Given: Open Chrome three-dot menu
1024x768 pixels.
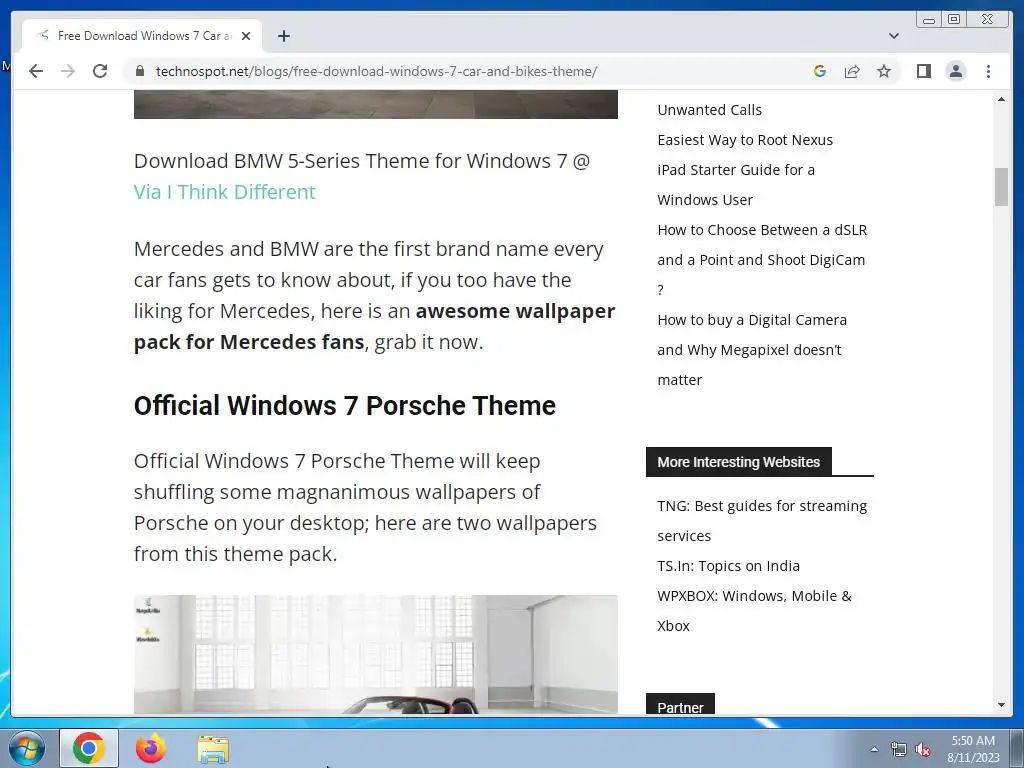Looking at the screenshot, I should pyautogui.click(x=988, y=71).
